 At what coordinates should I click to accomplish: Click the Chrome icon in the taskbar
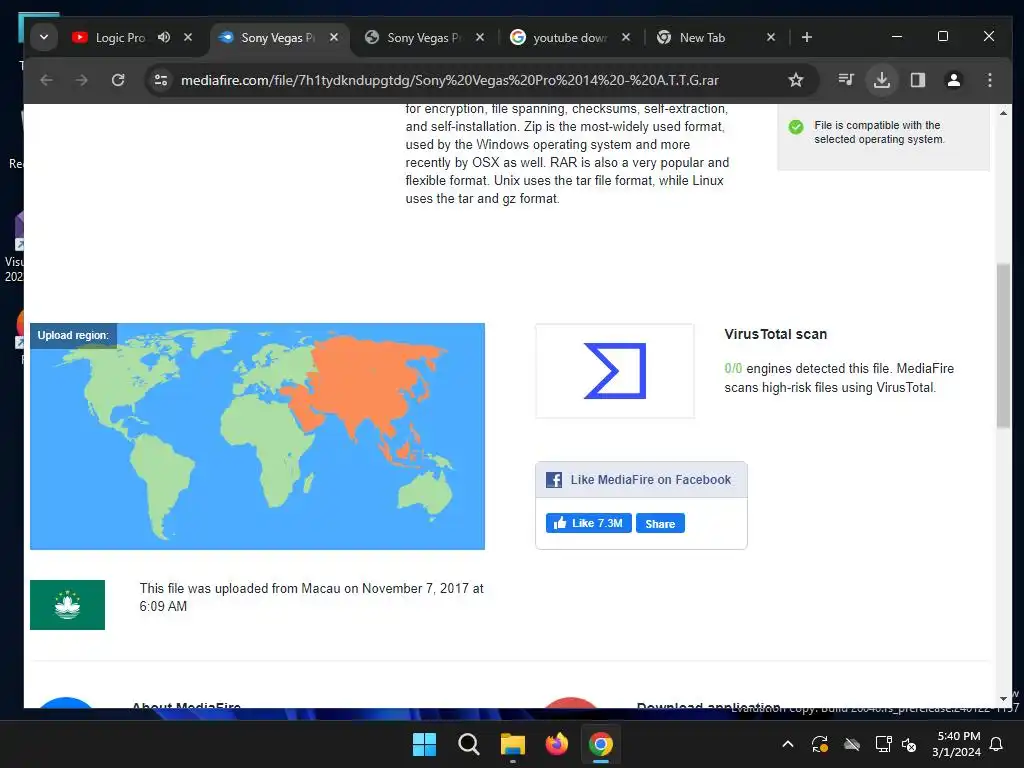pyautogui.click(x=601, y=744)
